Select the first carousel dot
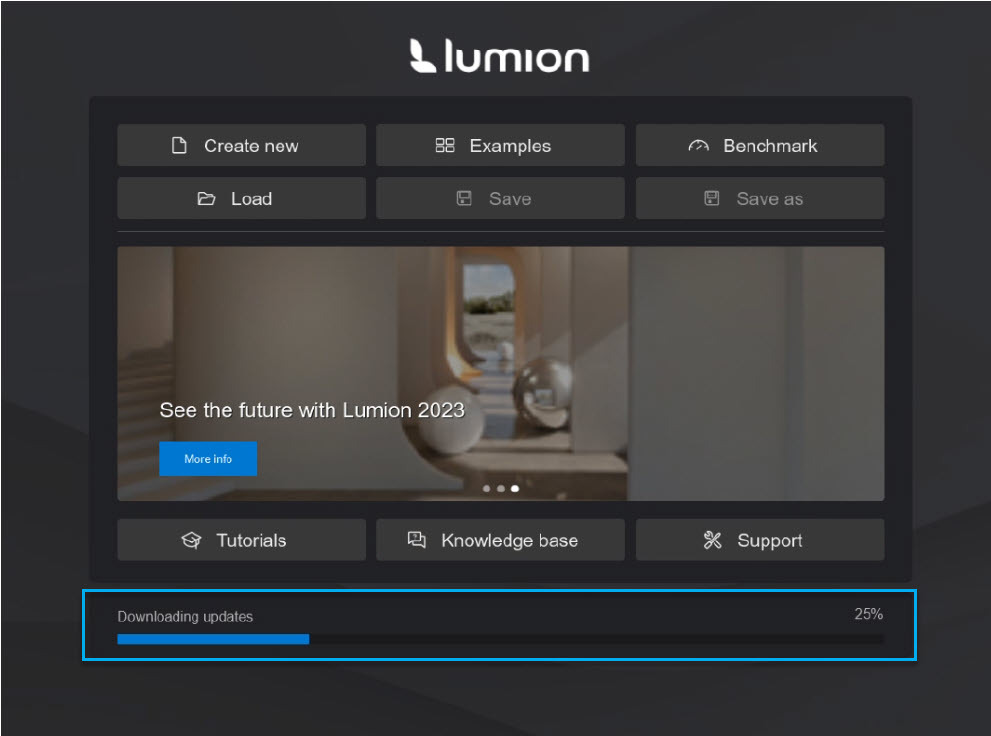 click(487, 489)
